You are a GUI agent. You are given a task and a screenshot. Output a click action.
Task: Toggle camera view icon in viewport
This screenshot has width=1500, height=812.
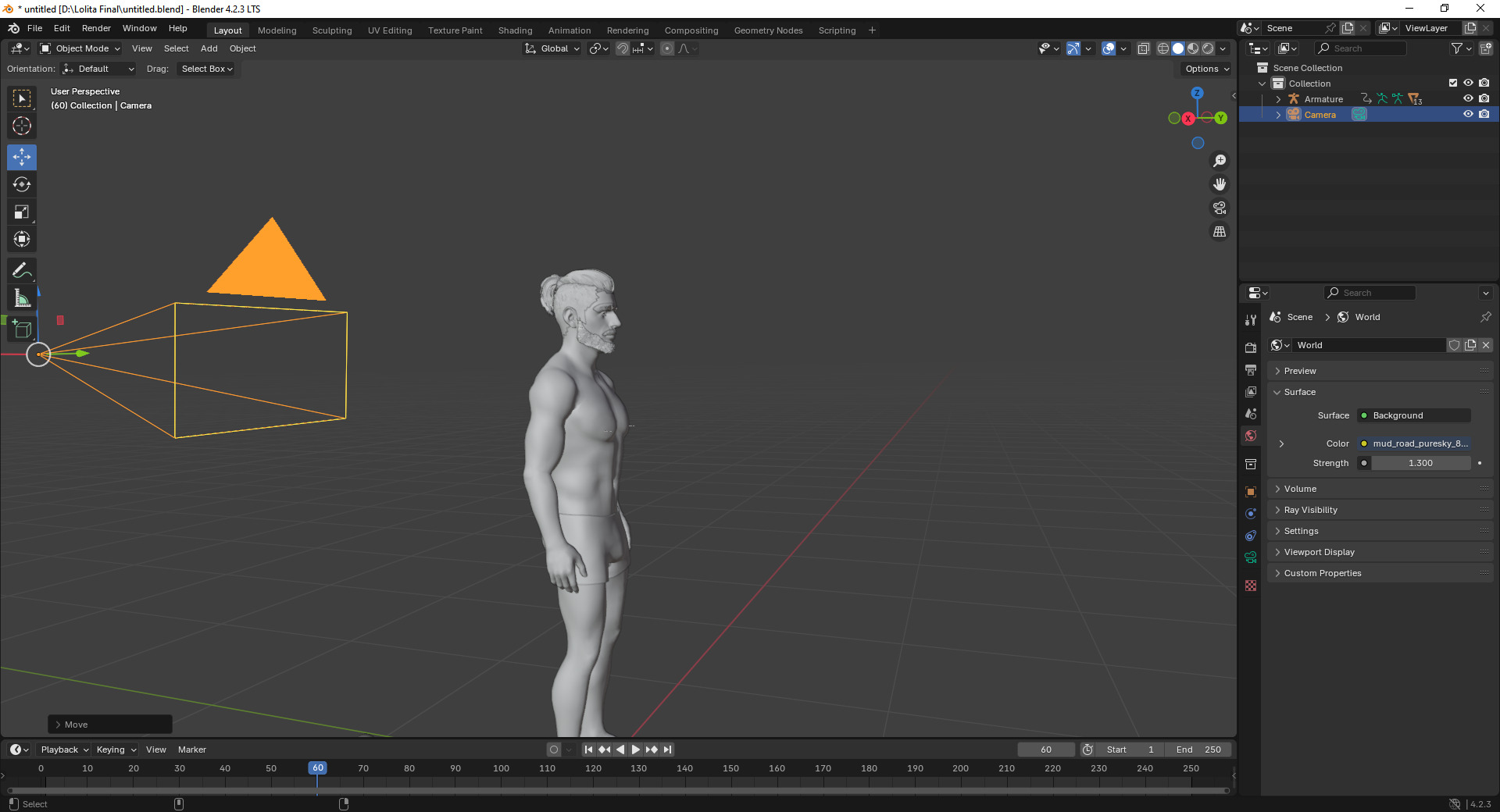coord(1220,208)
